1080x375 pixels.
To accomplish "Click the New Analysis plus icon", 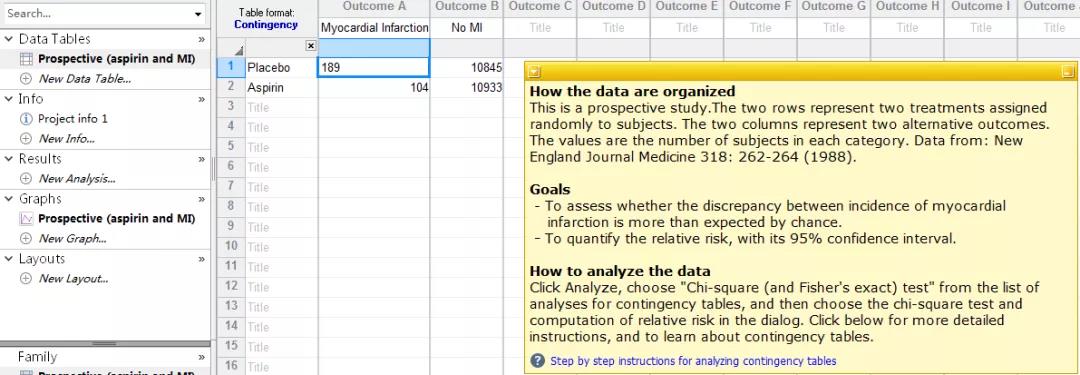I will tap(26, 179).
